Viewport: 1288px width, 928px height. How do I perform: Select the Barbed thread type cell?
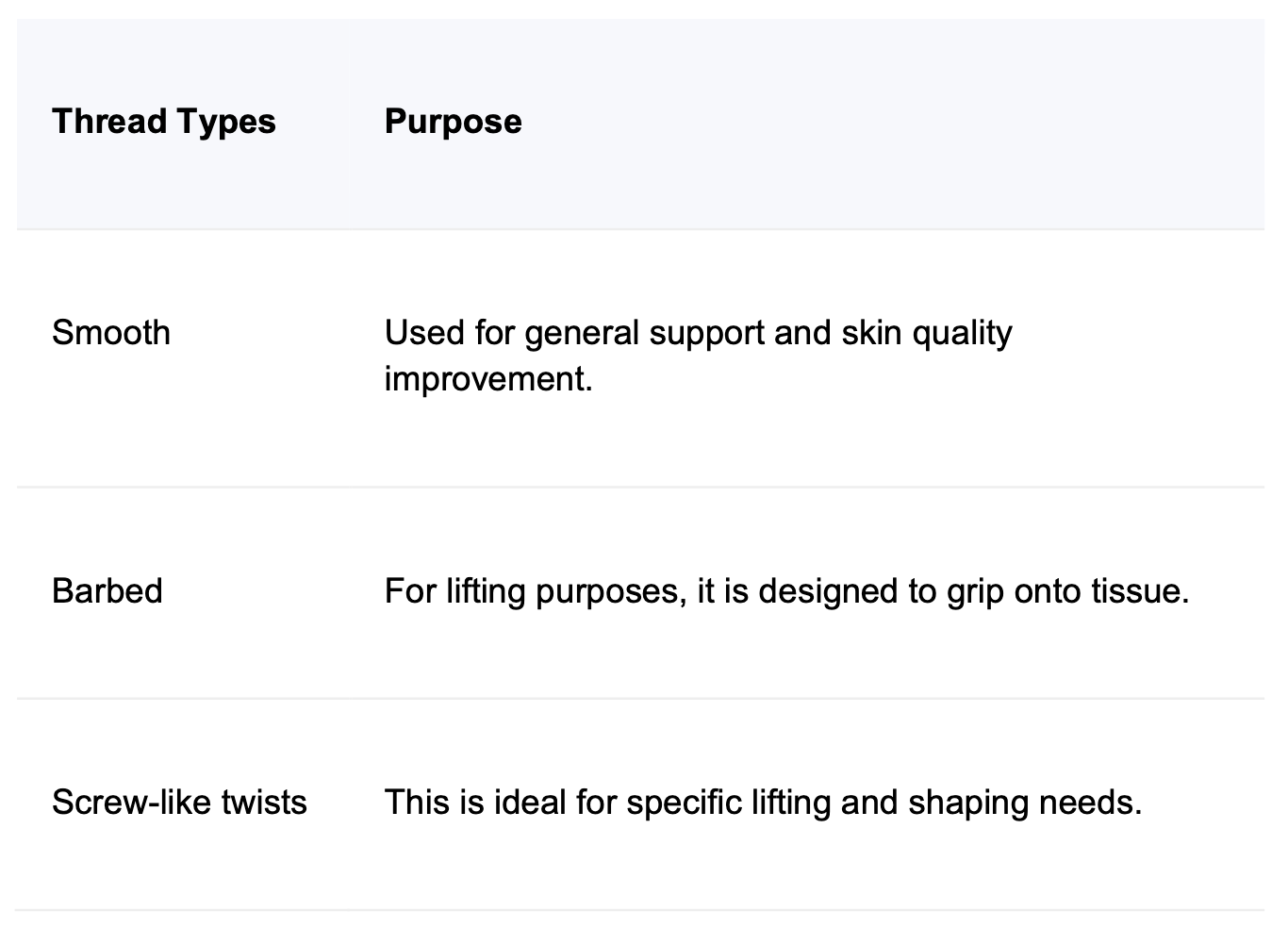[107, 591]
